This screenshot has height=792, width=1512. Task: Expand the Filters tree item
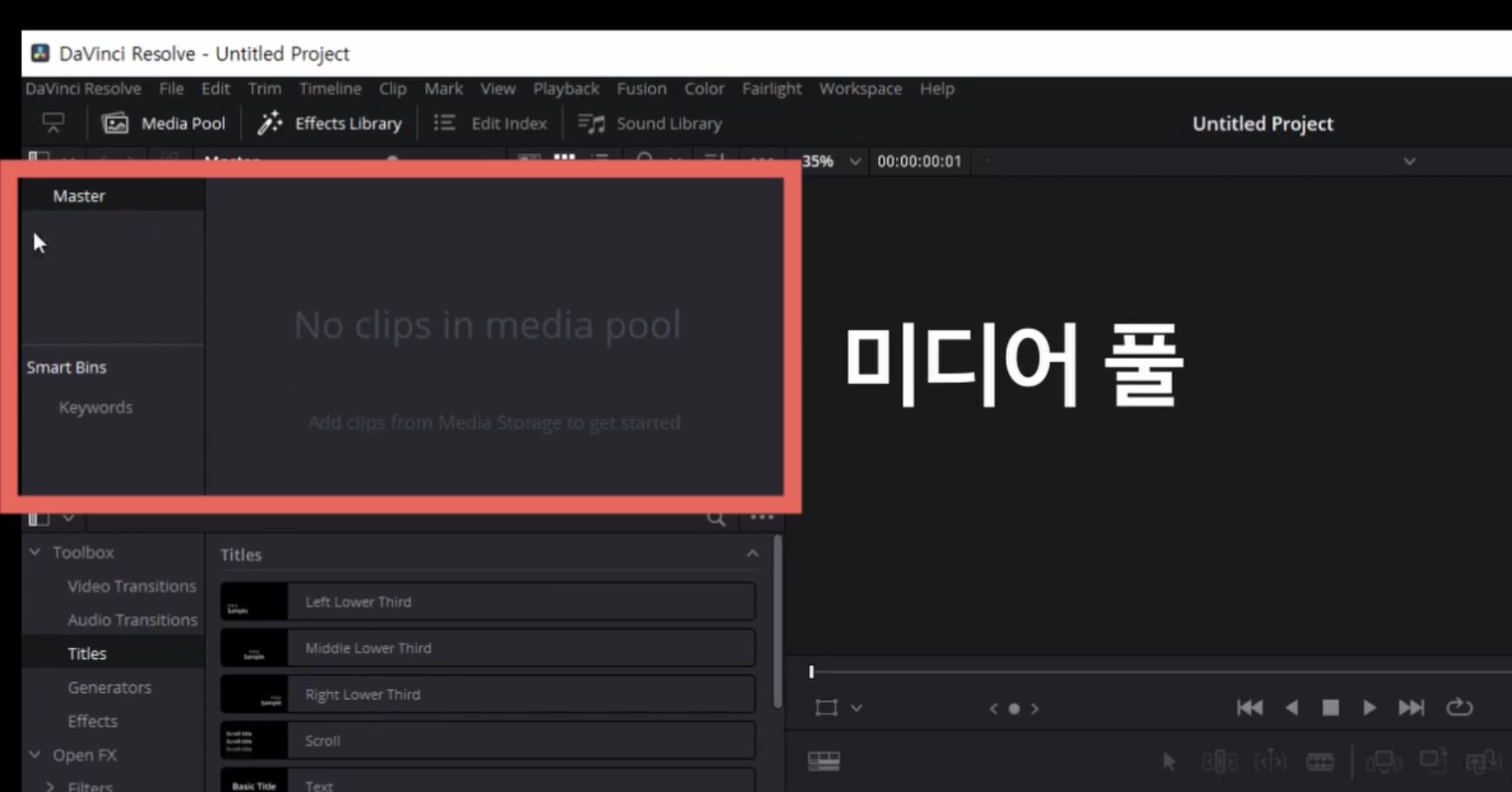50,787
